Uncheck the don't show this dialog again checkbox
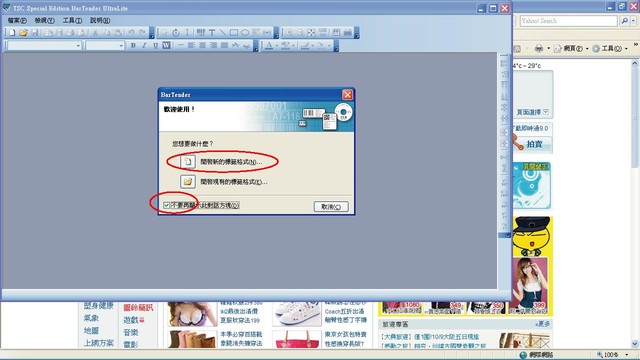 (167, 205)
